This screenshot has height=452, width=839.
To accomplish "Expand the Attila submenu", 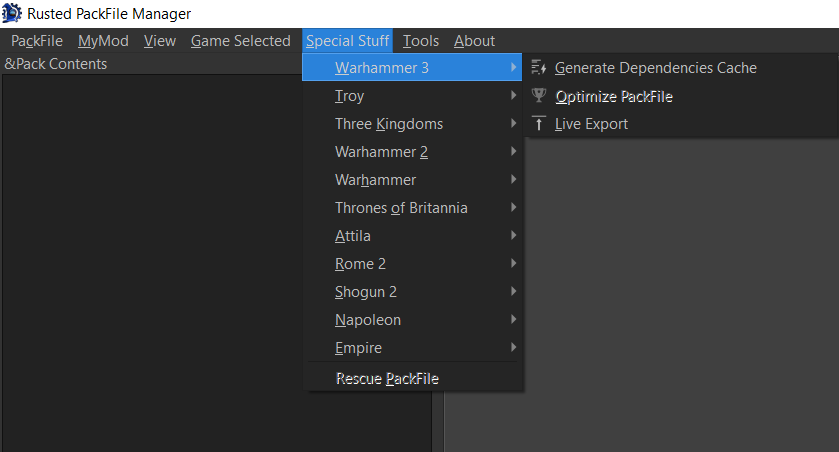I will 412,236.
